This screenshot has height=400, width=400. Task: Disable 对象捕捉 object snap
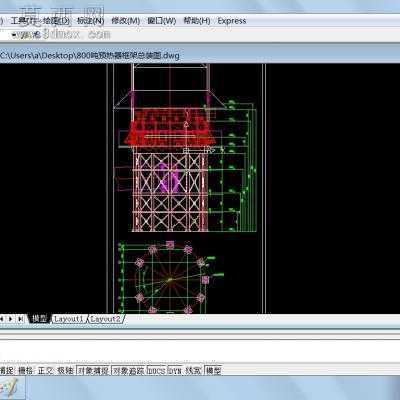click(93, 370)
